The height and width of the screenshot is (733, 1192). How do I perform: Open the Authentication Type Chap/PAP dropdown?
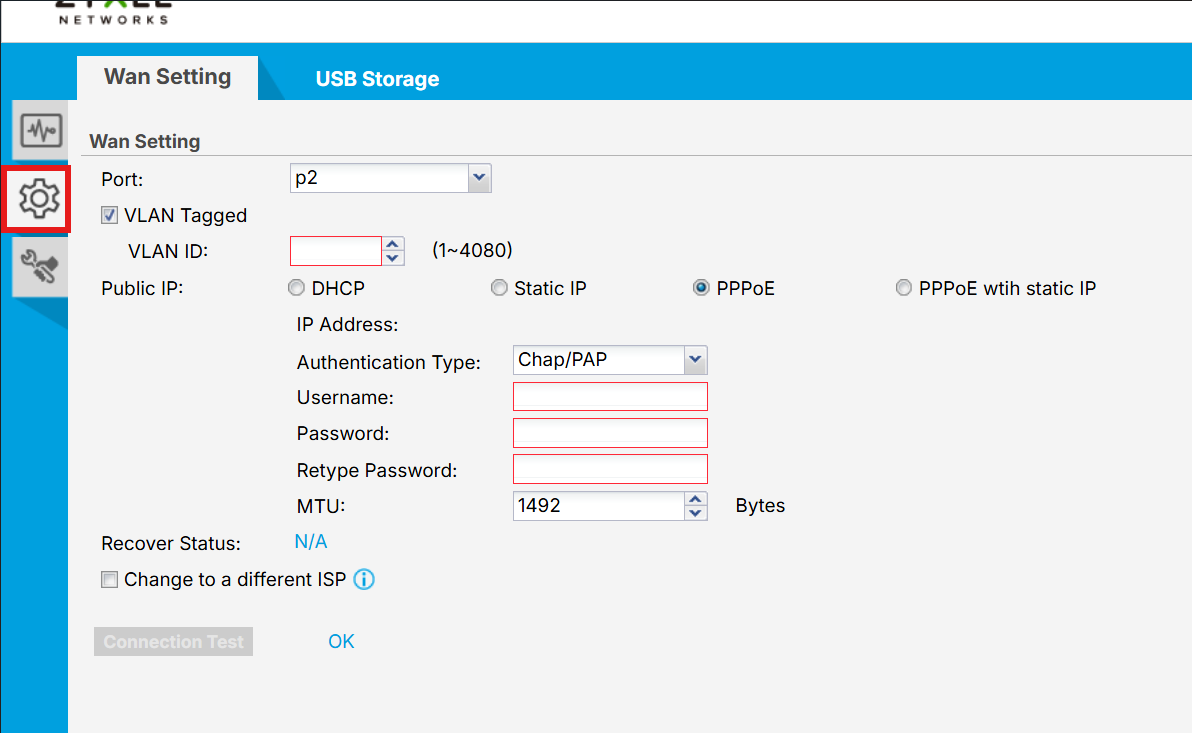click(610, 360)
